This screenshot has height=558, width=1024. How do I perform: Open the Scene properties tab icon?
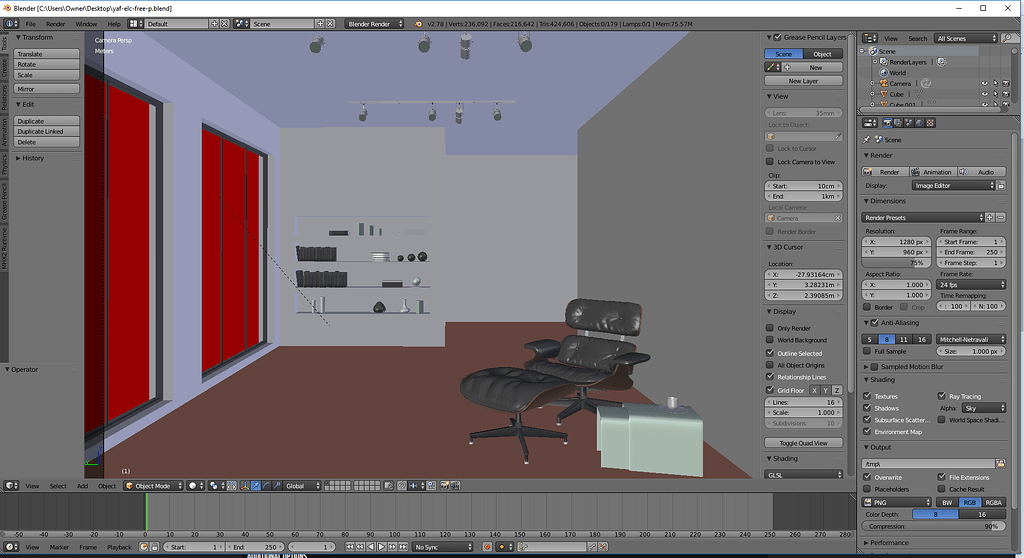point(908,123)
